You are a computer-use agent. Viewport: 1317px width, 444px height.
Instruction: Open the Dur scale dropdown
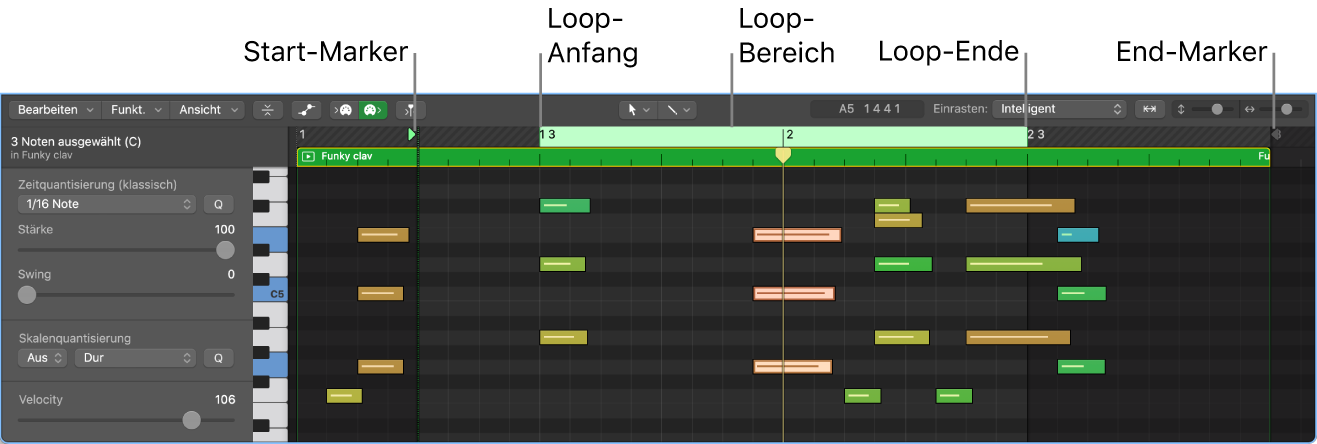click(135, 358)
